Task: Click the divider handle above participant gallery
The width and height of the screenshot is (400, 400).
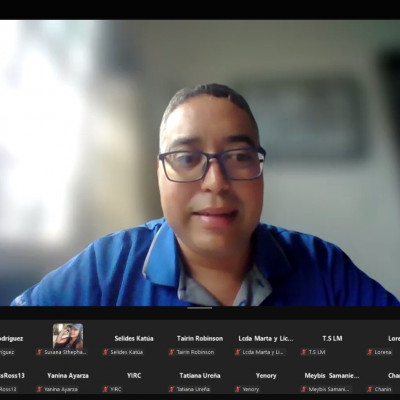Action: (x=199, y=308)
